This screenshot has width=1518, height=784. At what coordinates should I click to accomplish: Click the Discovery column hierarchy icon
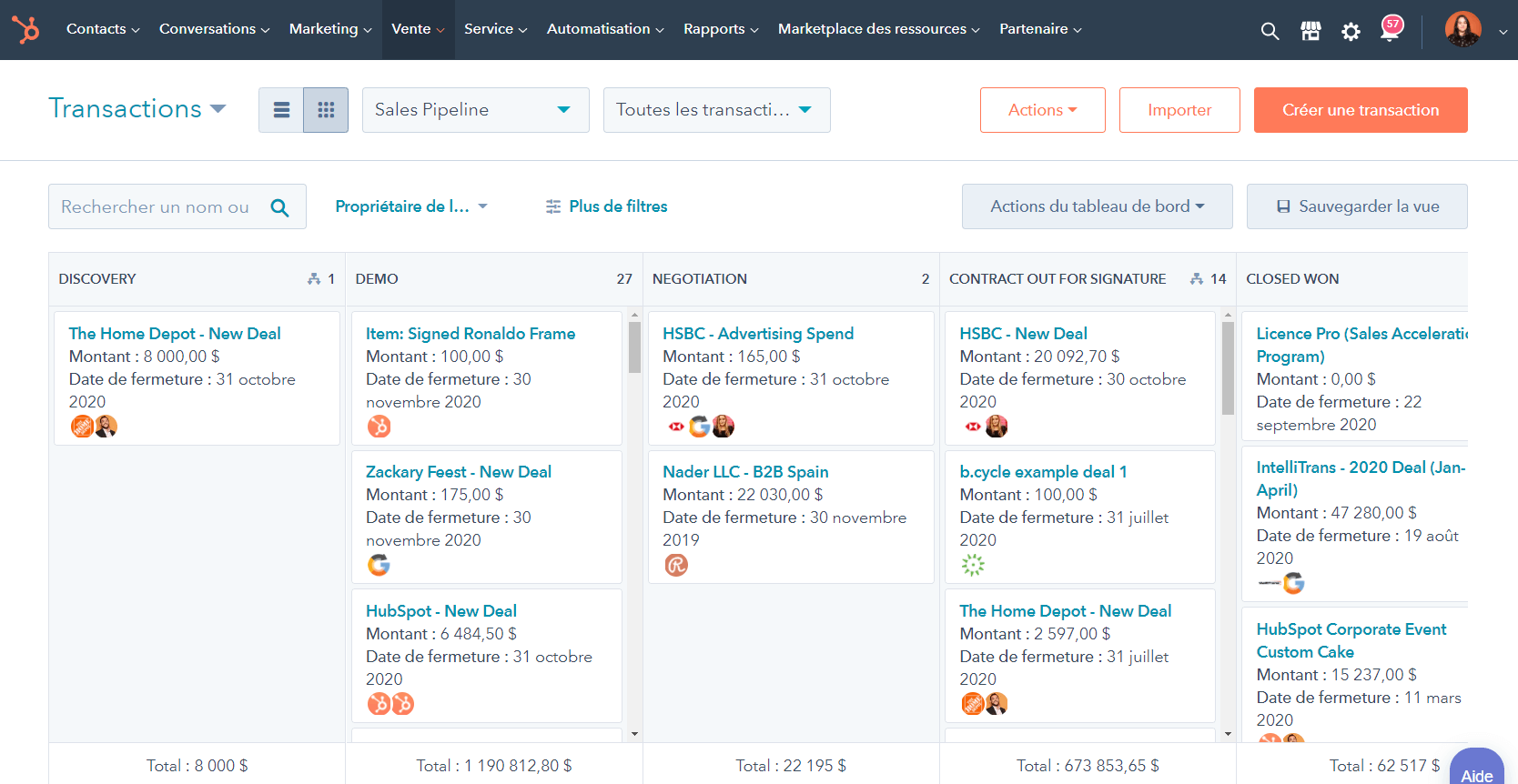tap(314, 279)
